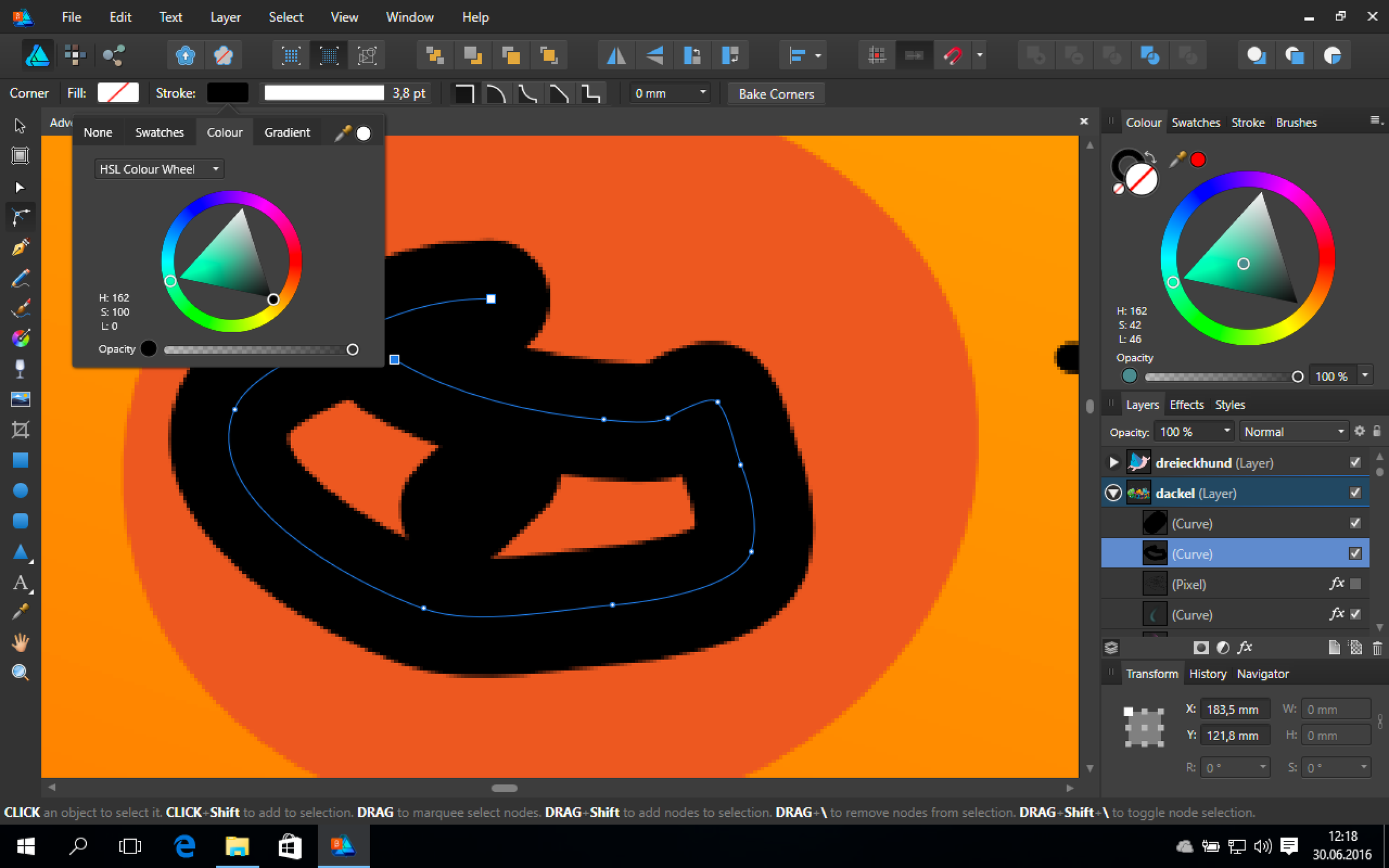Switch to Pixel Persona
This screenshot has width=1389, height=868.
pyautogui.click(x=75, y=55)
